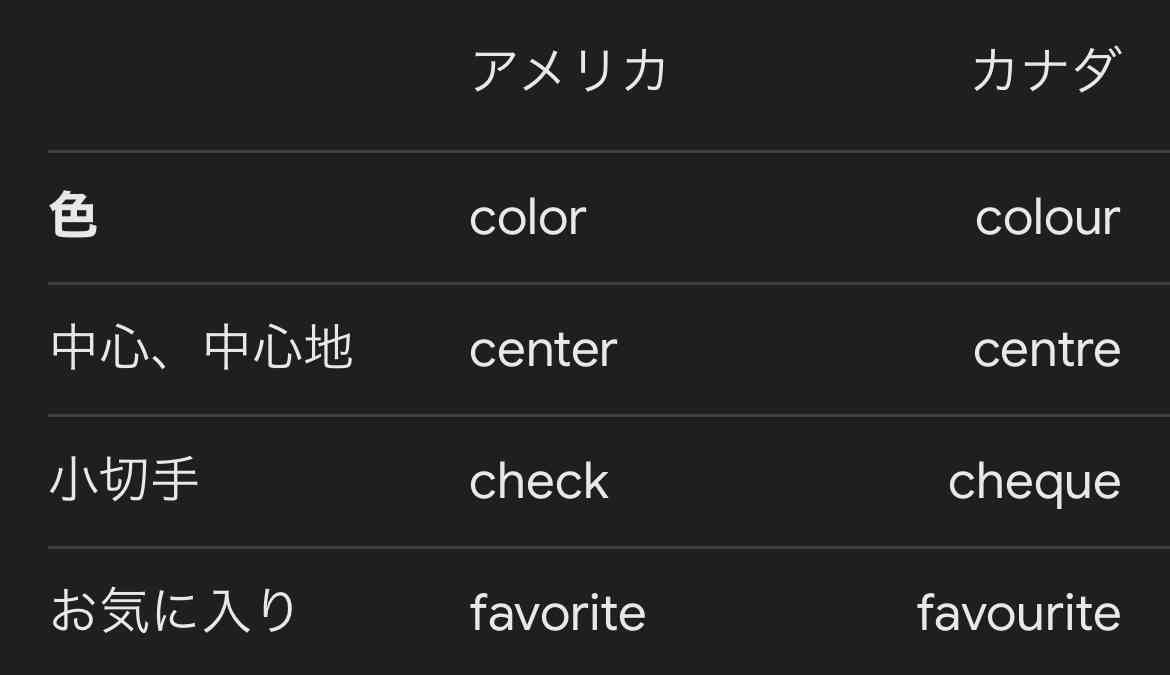Select the 中心、中心地 row label
The height and width of the screenshot is (675, 1170).
[201, 348]
